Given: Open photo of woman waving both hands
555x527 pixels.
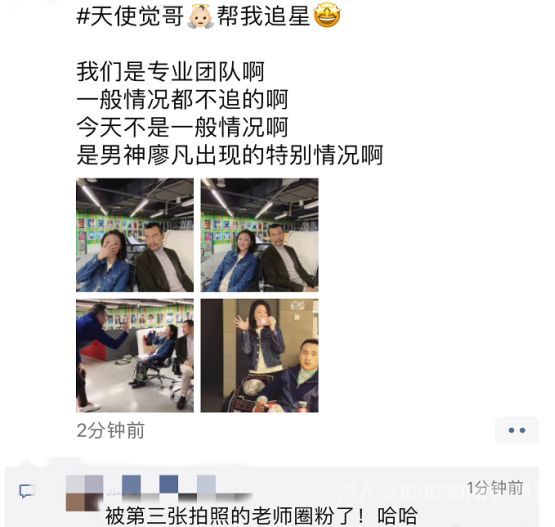Looking at the screenshot, I should pos(259,355).
